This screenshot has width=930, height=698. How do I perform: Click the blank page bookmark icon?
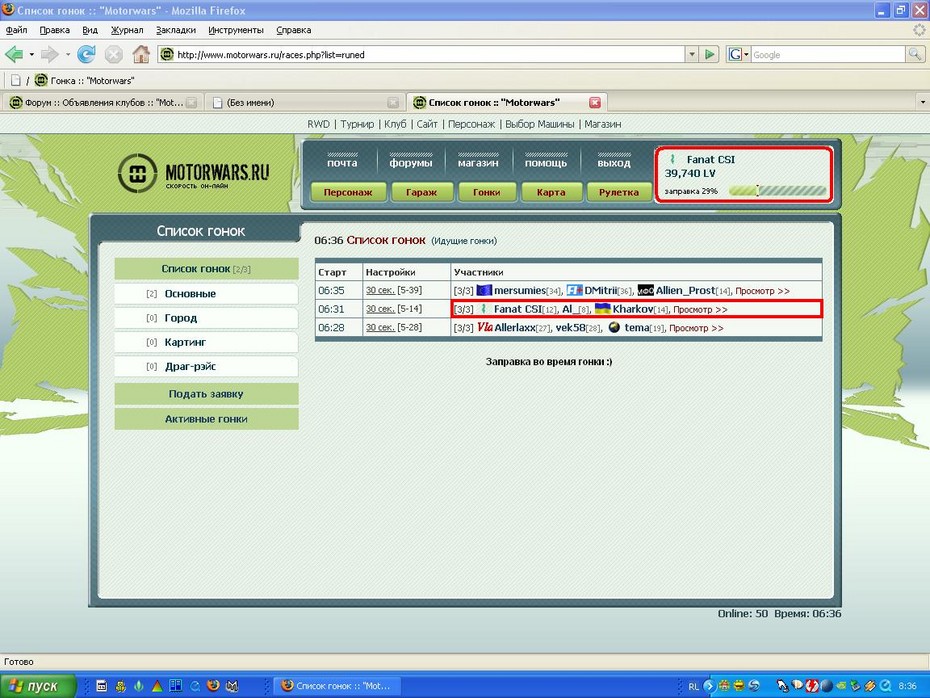tap(16, 80)
